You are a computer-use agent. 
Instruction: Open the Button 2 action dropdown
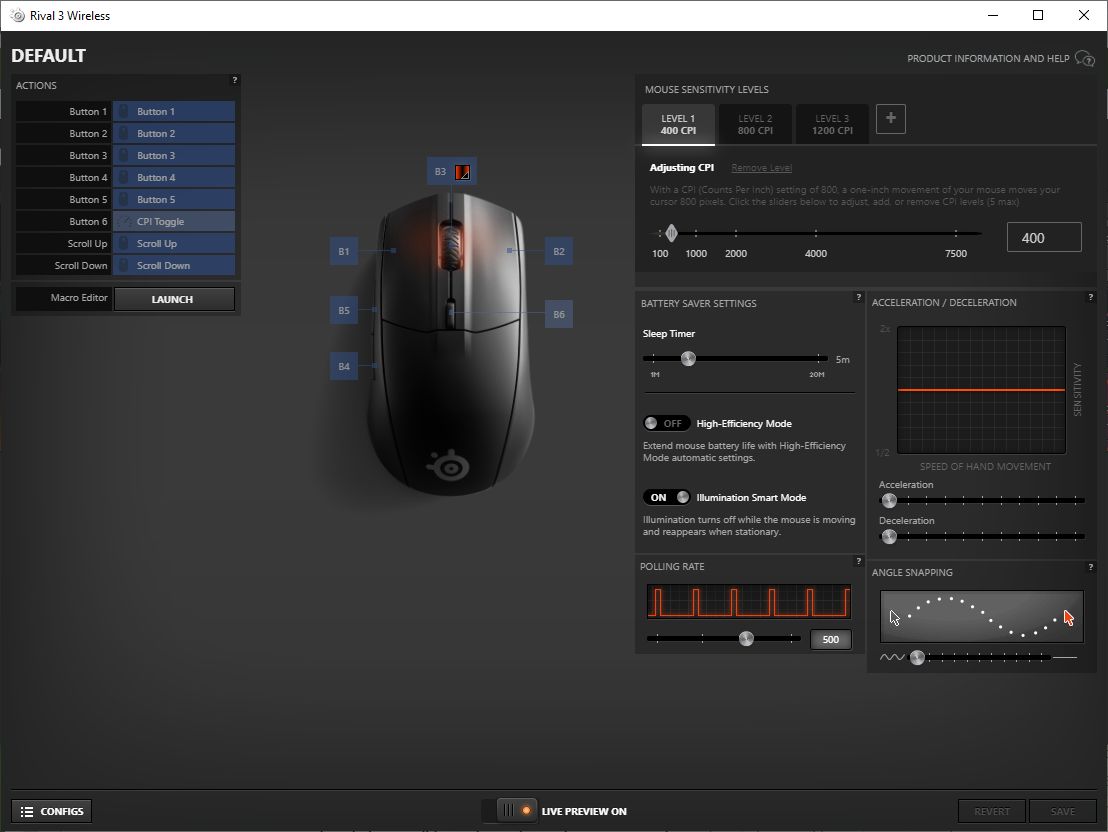[174, 133]
